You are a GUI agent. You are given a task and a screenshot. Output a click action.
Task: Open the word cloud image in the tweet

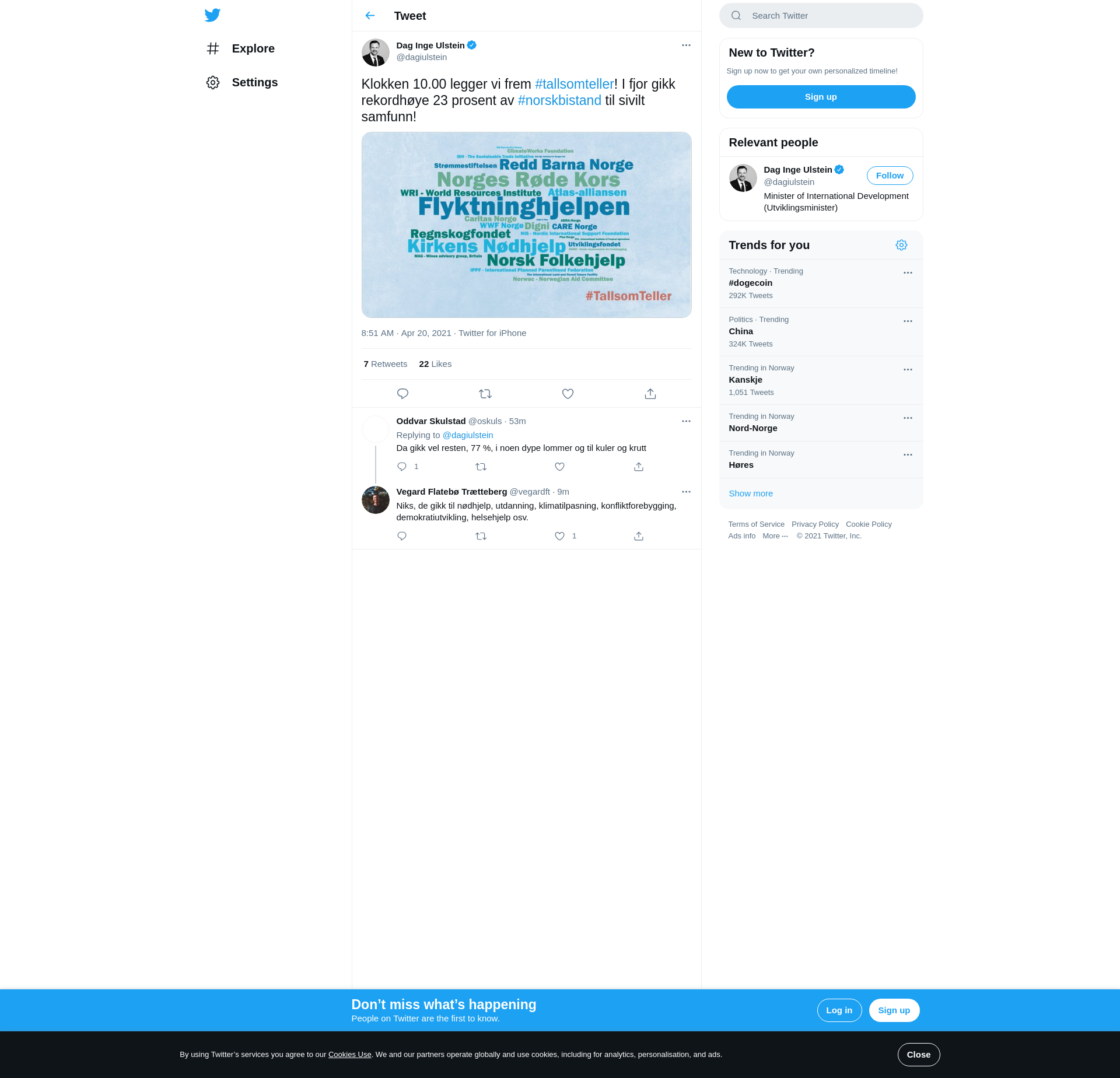pyautogui.click(x=526, y=225)
